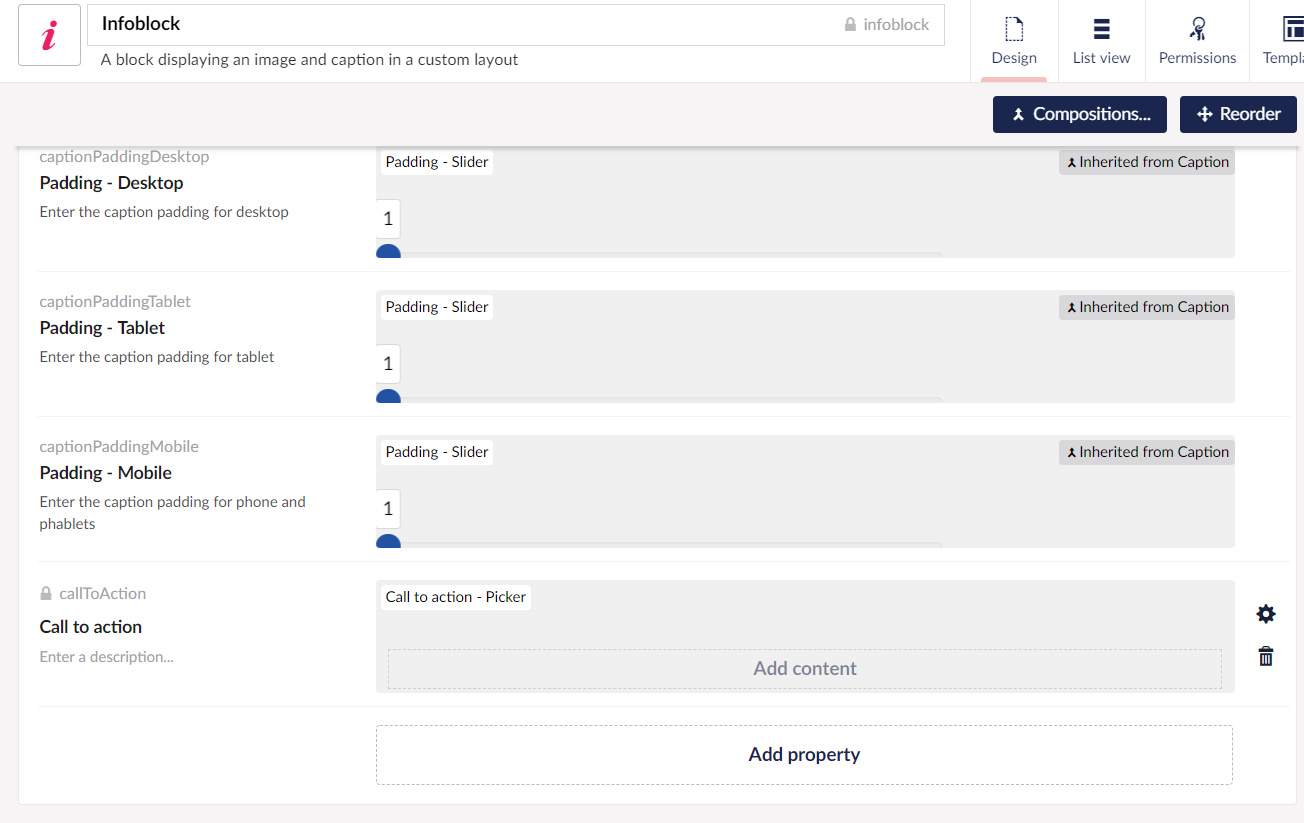Click the Padding - Desktop slider handle

pyautogui.click(x=388, y=253)
